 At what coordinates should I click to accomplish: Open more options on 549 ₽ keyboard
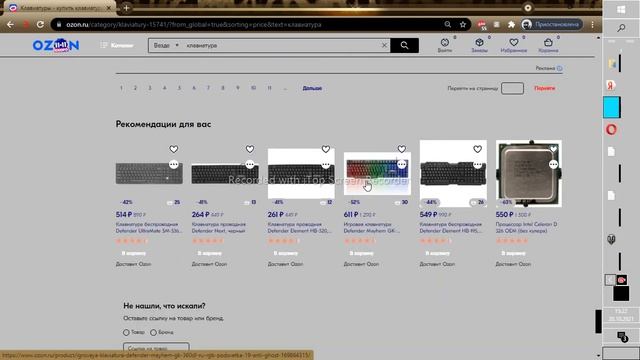click(478, 164)
